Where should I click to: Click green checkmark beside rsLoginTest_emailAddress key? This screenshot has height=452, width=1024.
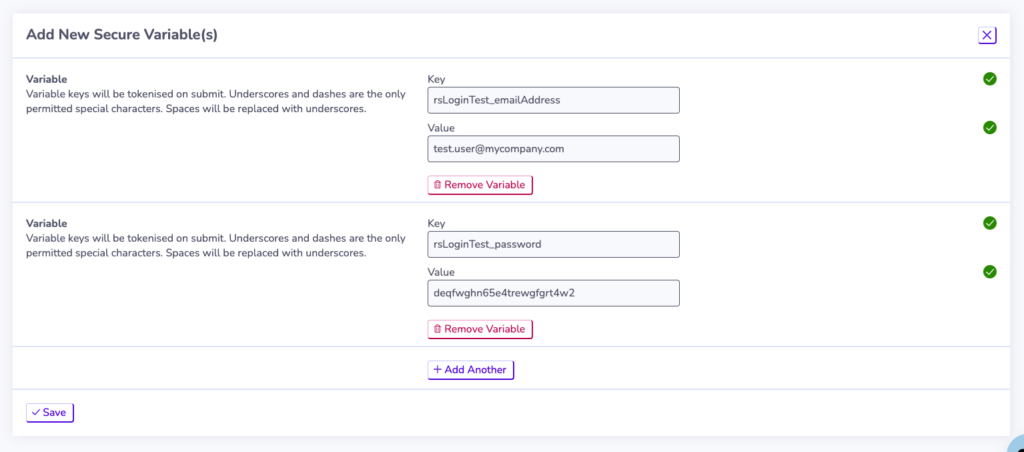point(989,79)
